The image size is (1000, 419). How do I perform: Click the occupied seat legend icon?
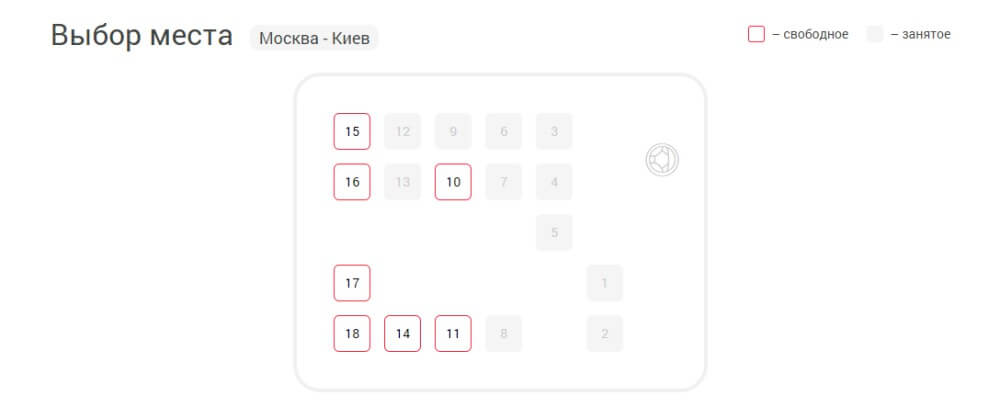coord(874,34)
